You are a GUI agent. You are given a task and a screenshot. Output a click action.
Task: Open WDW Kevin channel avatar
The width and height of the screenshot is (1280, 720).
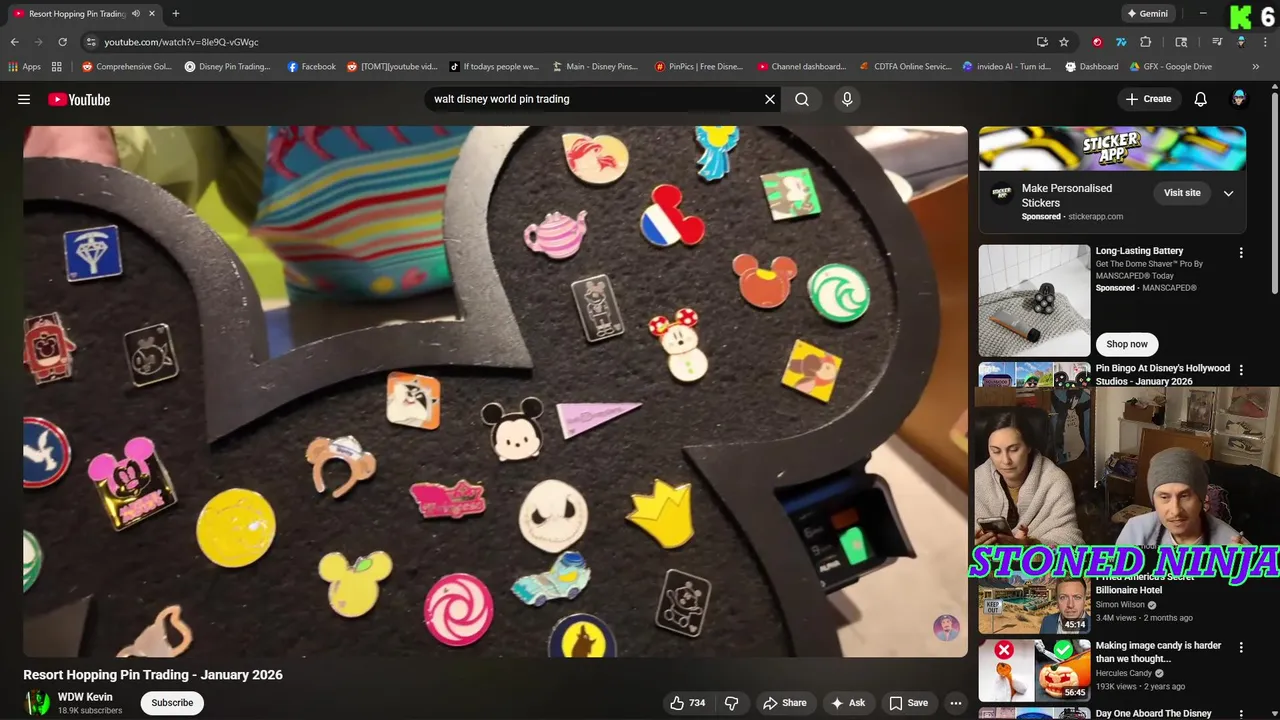[38, 703]
